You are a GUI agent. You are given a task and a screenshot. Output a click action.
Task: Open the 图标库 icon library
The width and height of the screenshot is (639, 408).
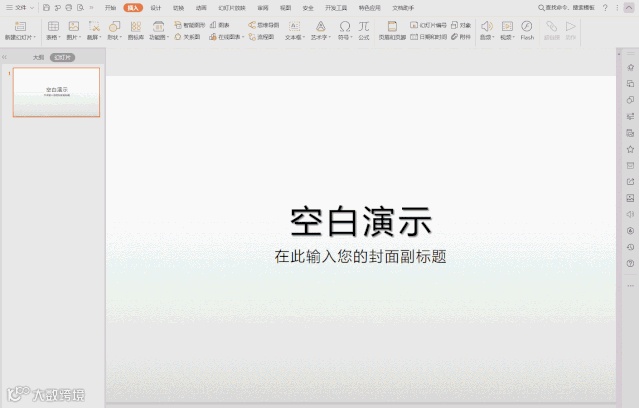point(136,31)
